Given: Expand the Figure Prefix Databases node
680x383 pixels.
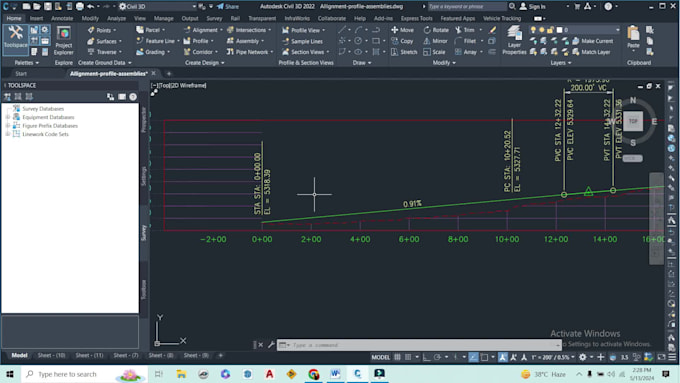Looking at the screenshot, I should click(x=7, y=126).
